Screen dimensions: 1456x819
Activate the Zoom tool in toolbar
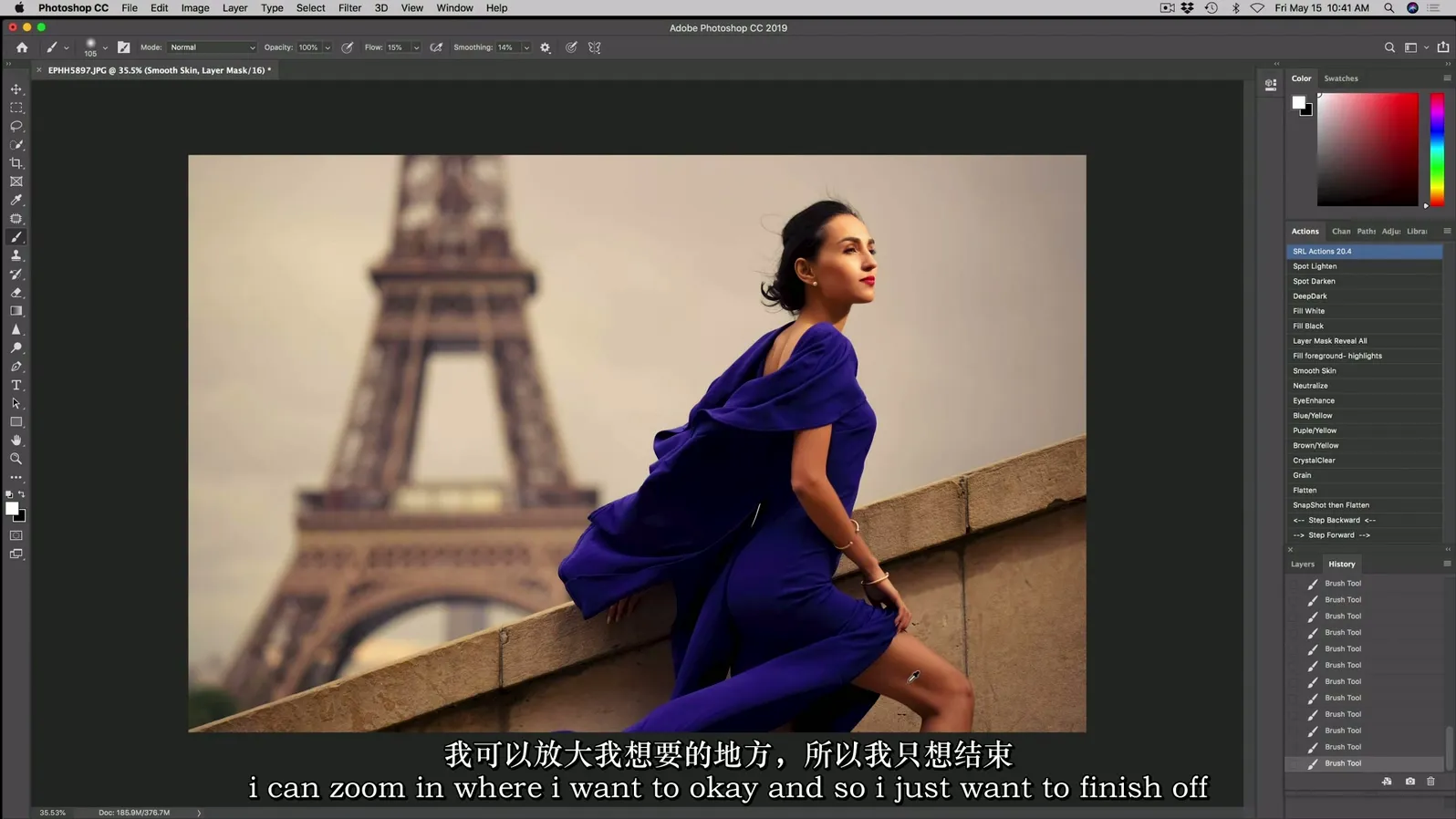coord(16,460)
